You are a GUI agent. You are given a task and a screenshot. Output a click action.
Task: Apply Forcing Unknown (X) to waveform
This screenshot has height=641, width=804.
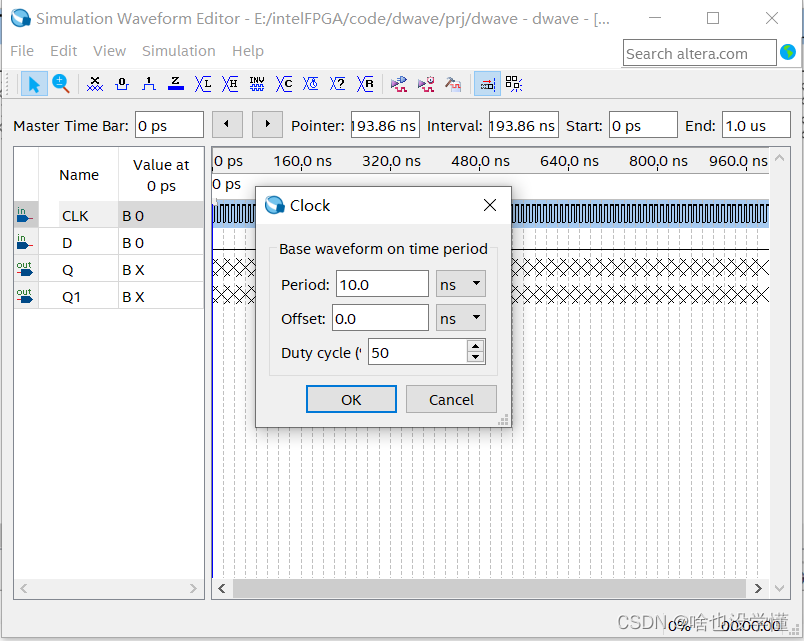point(95,84)
